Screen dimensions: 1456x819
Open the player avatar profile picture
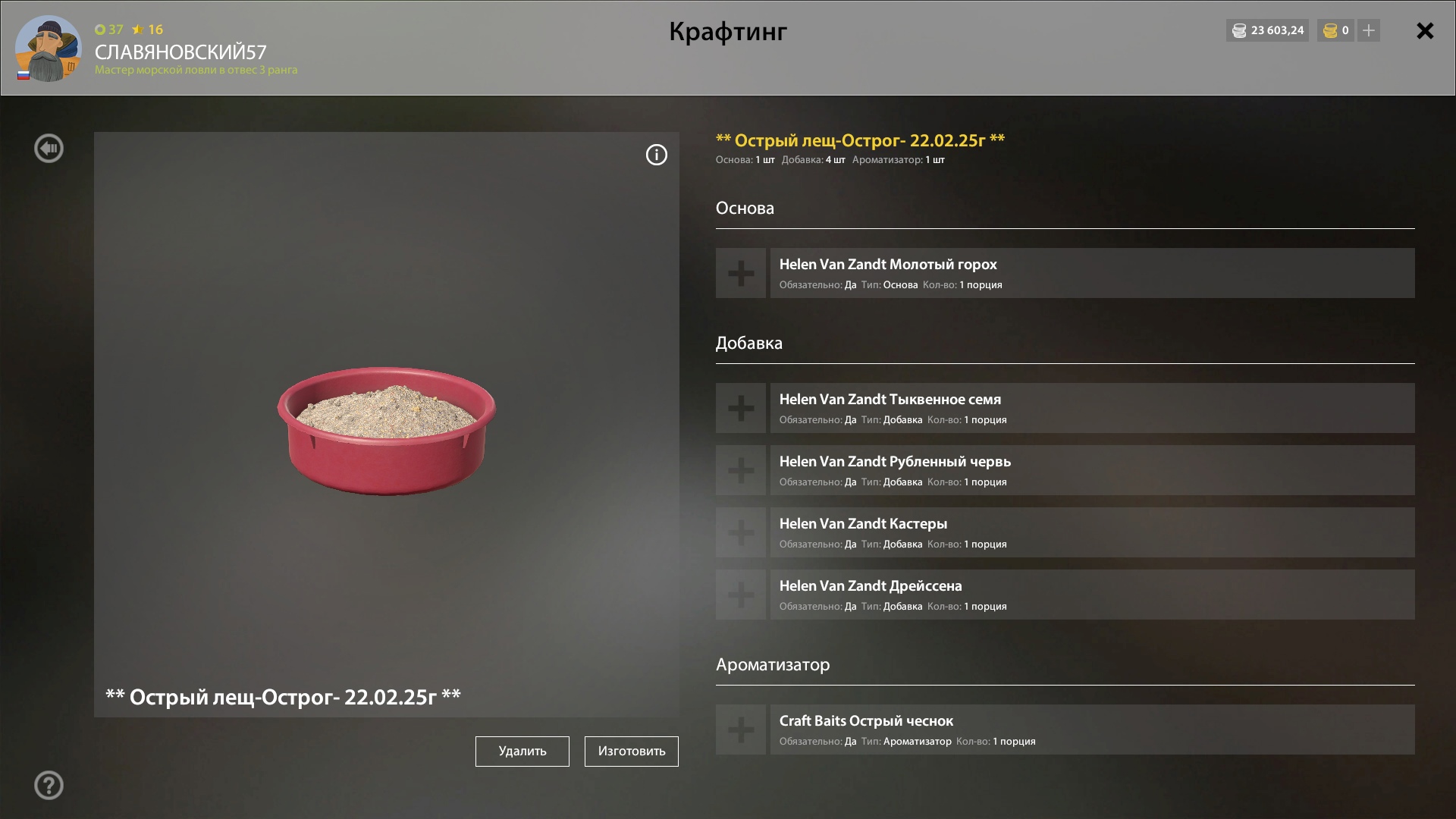point(49,49)
